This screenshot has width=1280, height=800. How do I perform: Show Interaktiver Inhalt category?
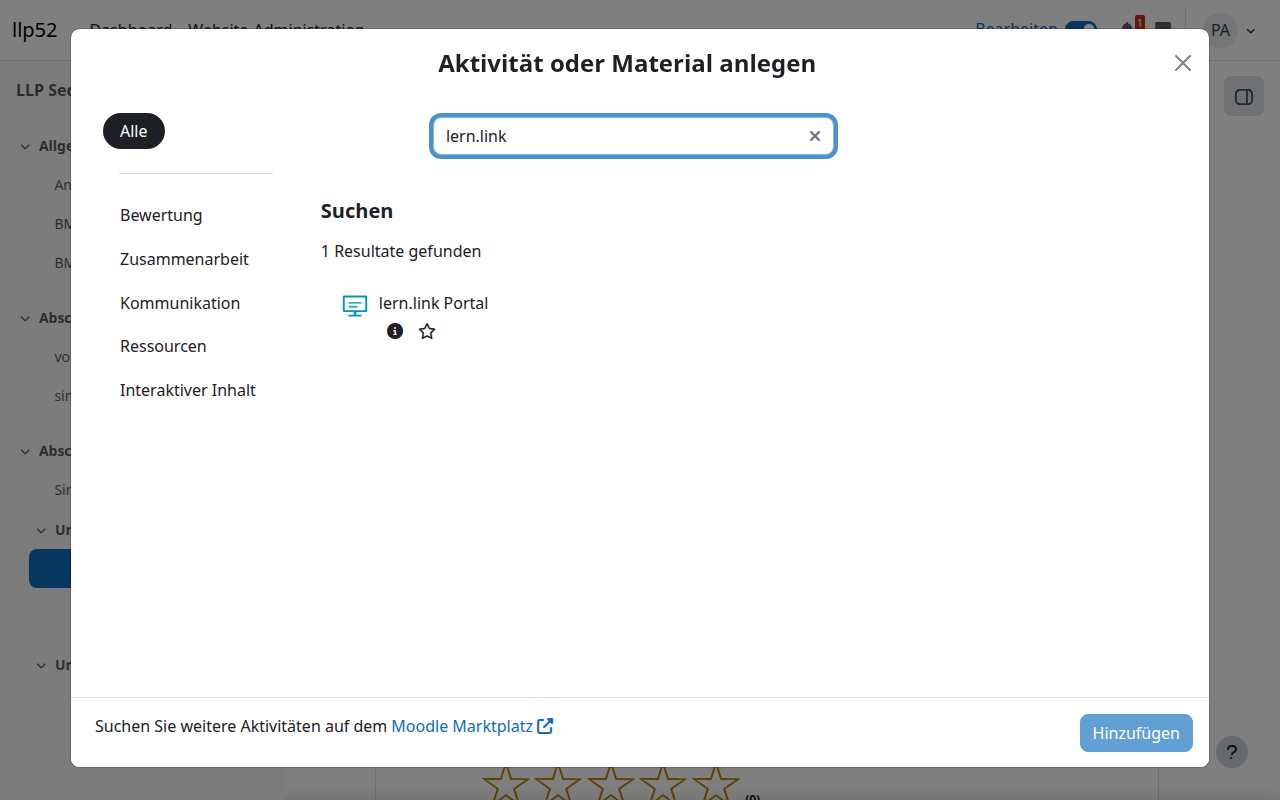pos(188,390)
